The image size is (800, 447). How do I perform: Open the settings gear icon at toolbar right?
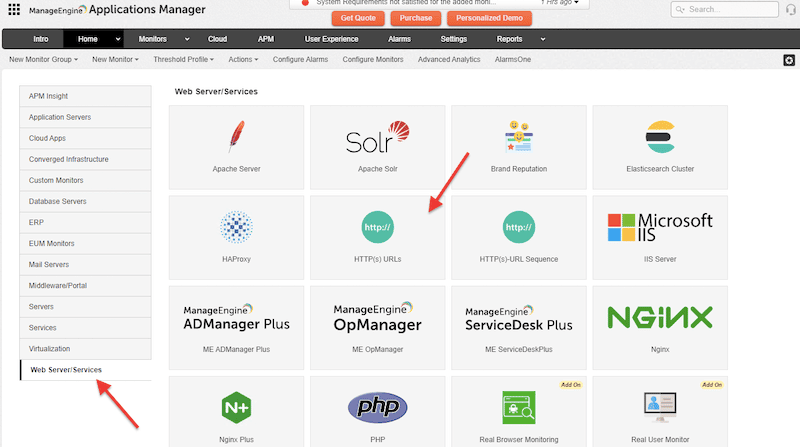(x=789, y=60)
